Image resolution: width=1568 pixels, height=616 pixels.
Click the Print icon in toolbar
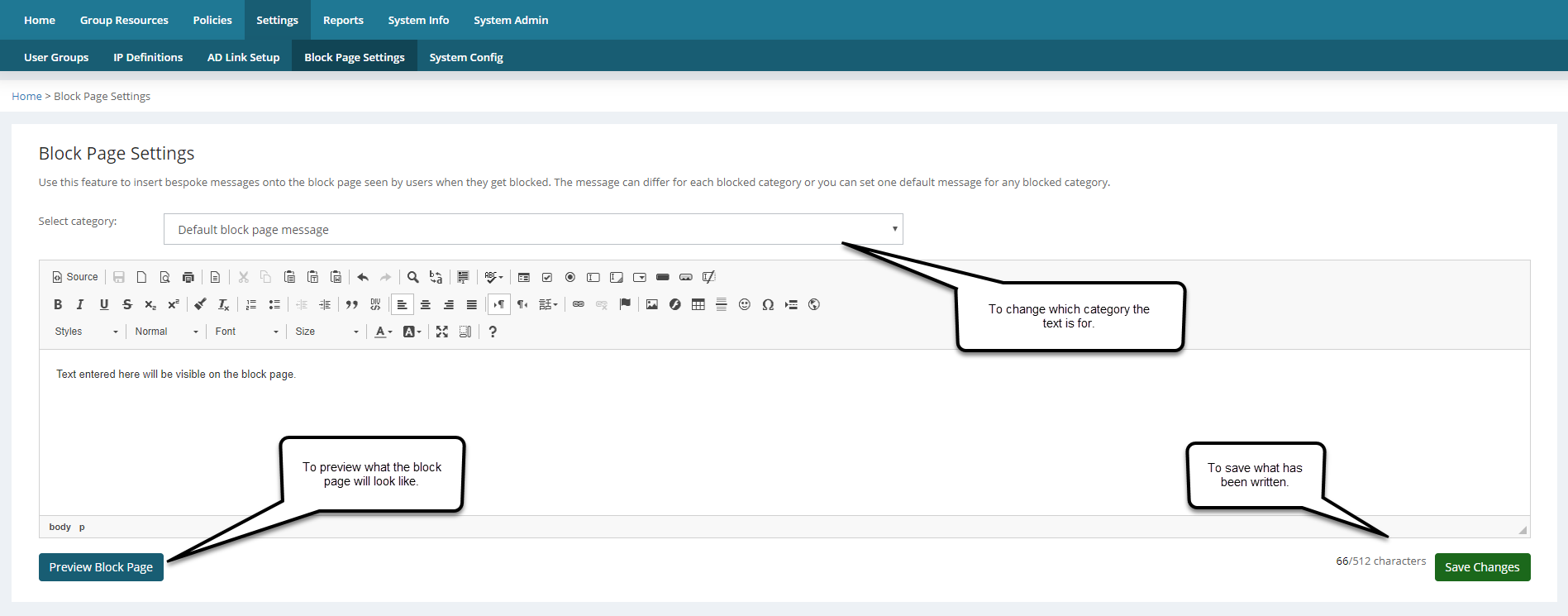[188, 277]
